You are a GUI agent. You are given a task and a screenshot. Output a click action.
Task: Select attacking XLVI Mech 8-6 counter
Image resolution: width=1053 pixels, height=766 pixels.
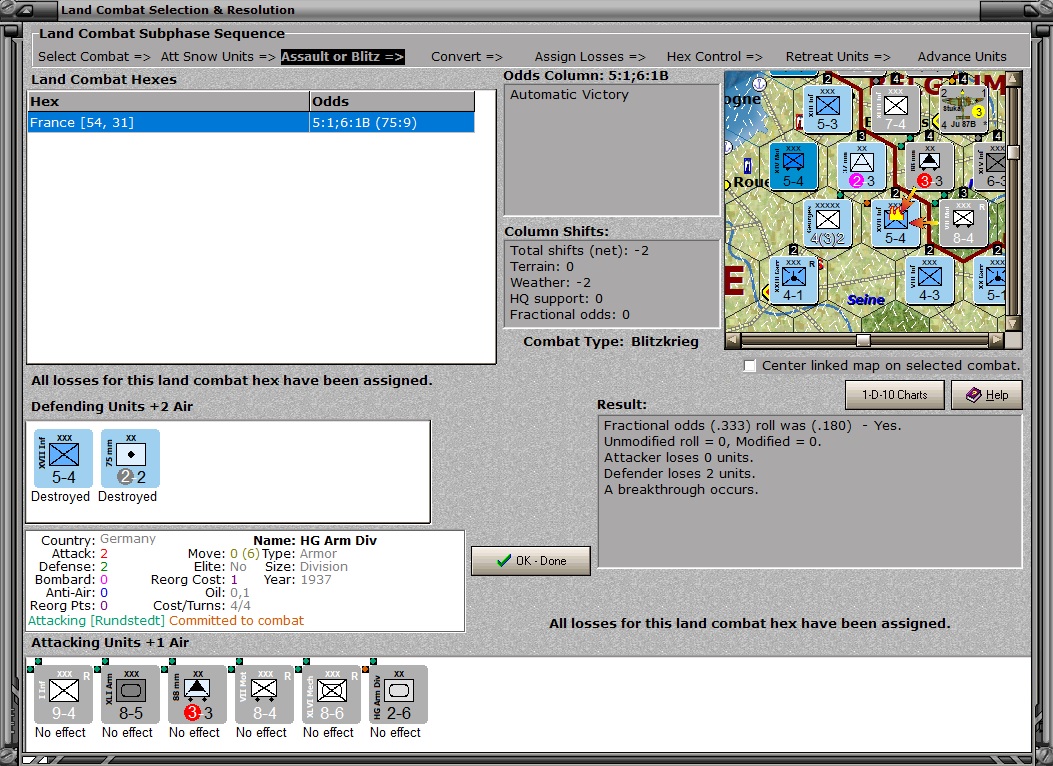pyautogui.click(x=332, y=694)
